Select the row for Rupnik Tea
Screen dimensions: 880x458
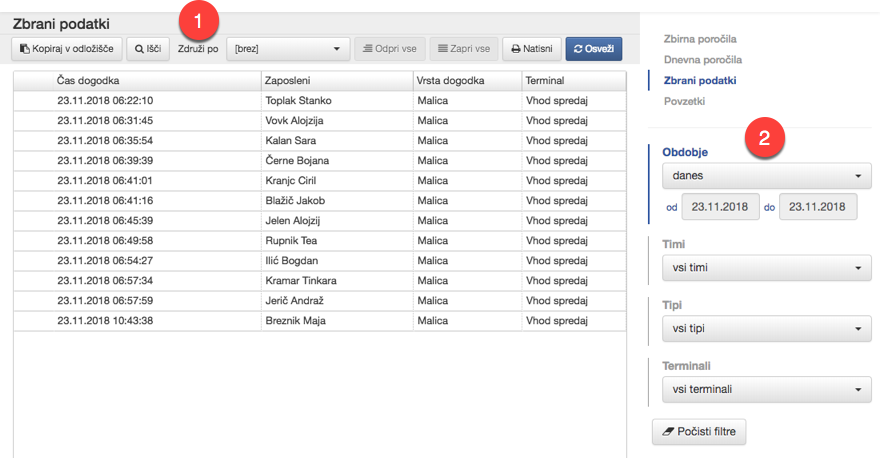click(320, 241)
